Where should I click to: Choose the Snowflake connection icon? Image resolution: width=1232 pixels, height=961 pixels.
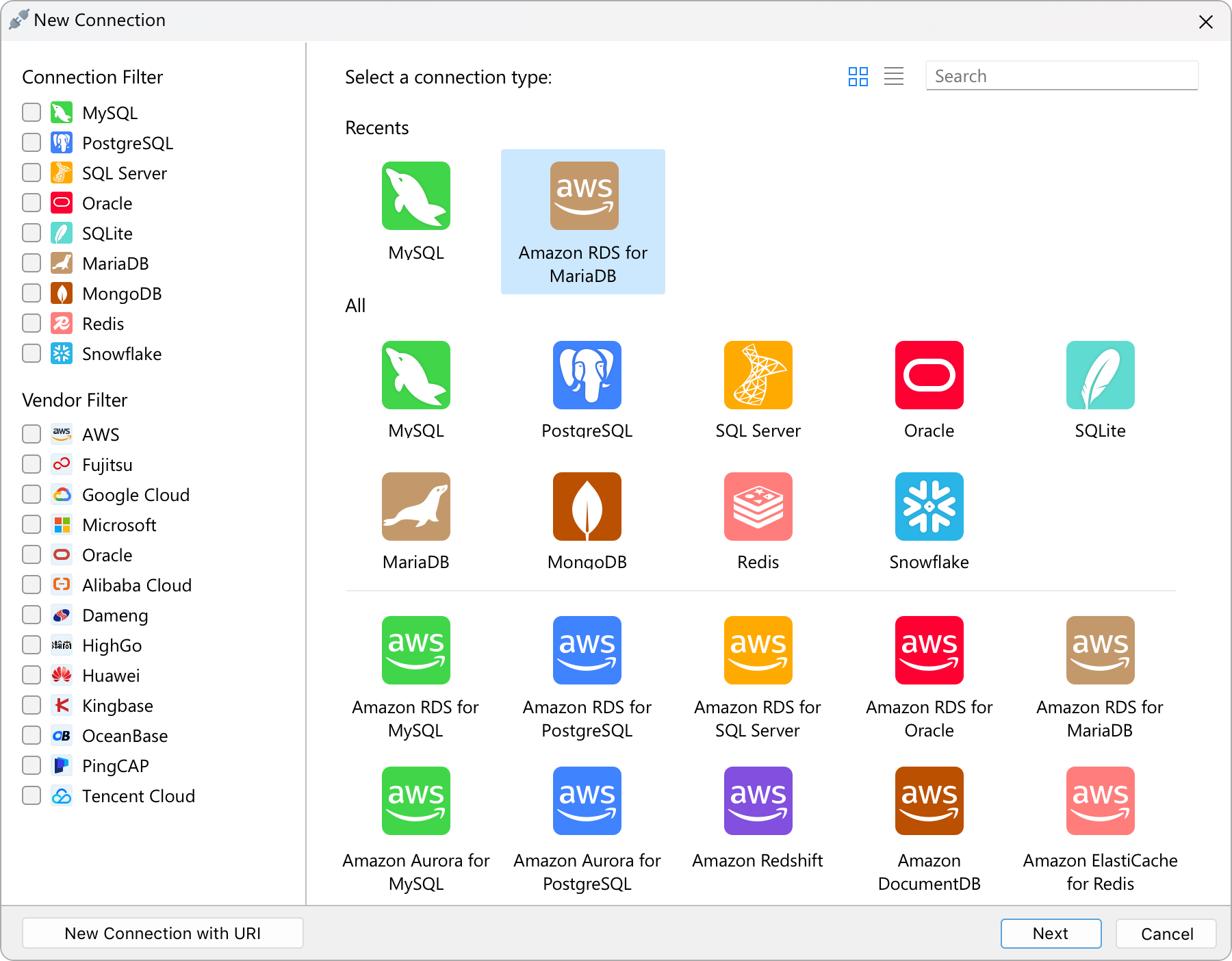(x=929, y=507)
